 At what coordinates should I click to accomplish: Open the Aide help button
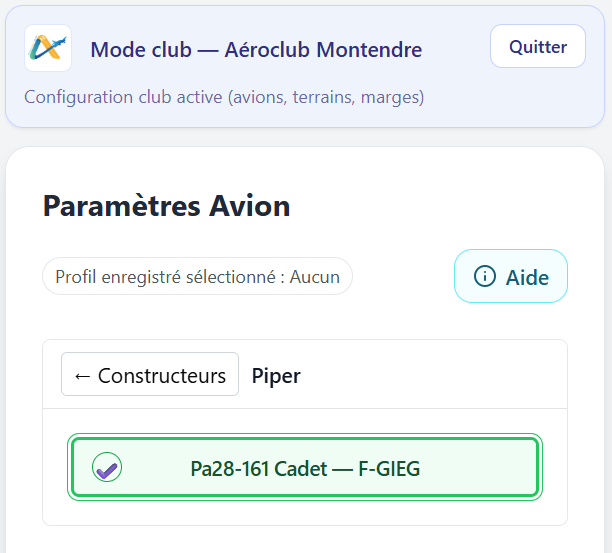[x=511, y=276]
